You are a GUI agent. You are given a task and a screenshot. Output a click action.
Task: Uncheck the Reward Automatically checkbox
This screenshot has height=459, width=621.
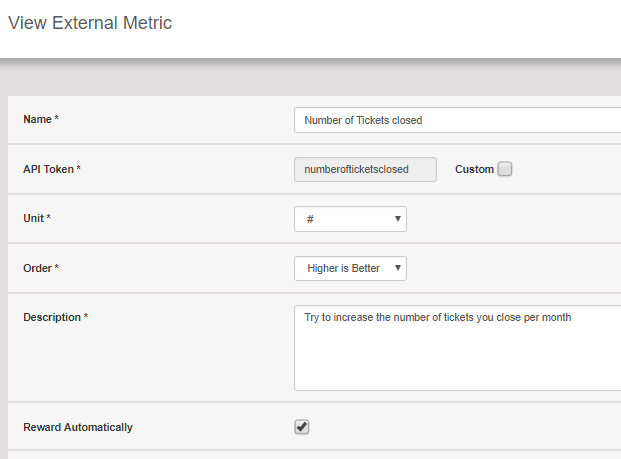pos(302,427)
